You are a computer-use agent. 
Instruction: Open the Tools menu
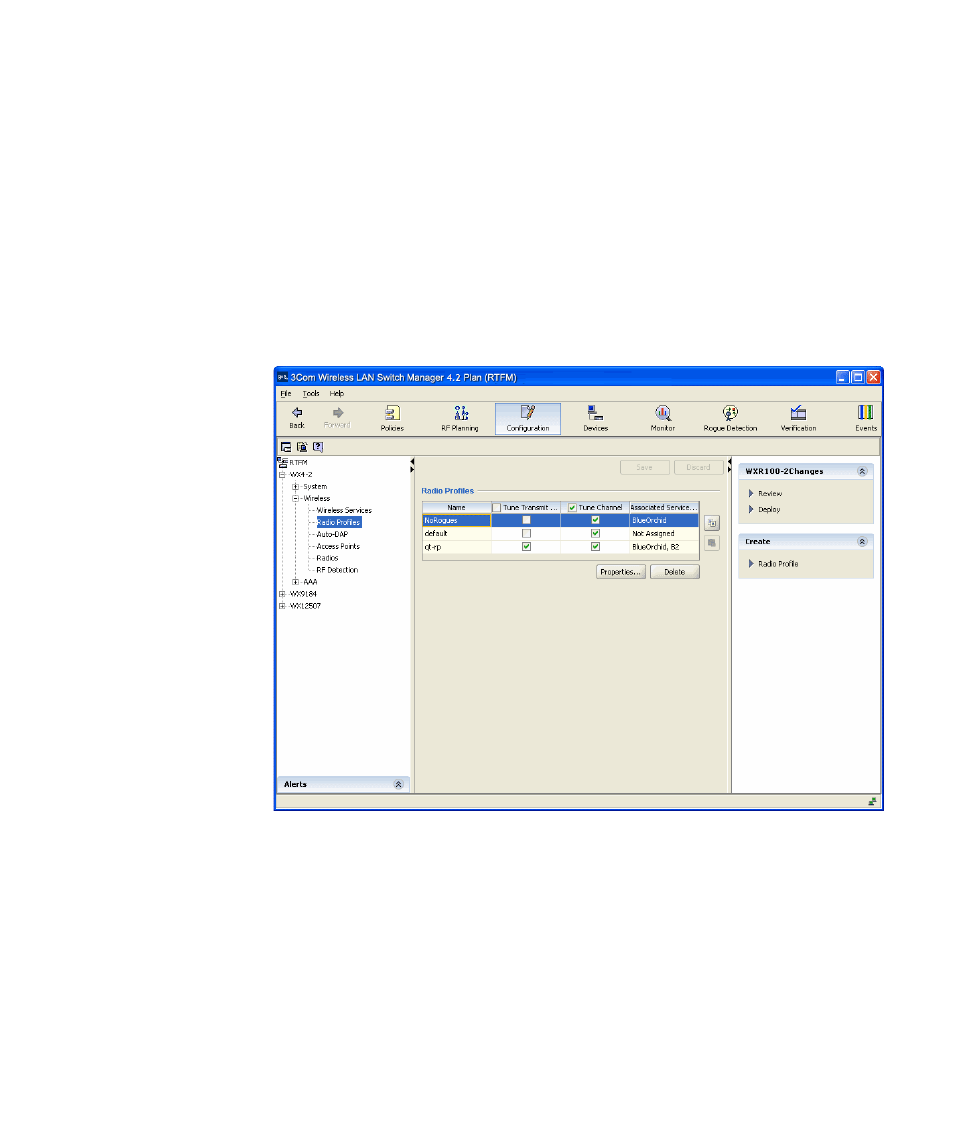click(311, 393)
